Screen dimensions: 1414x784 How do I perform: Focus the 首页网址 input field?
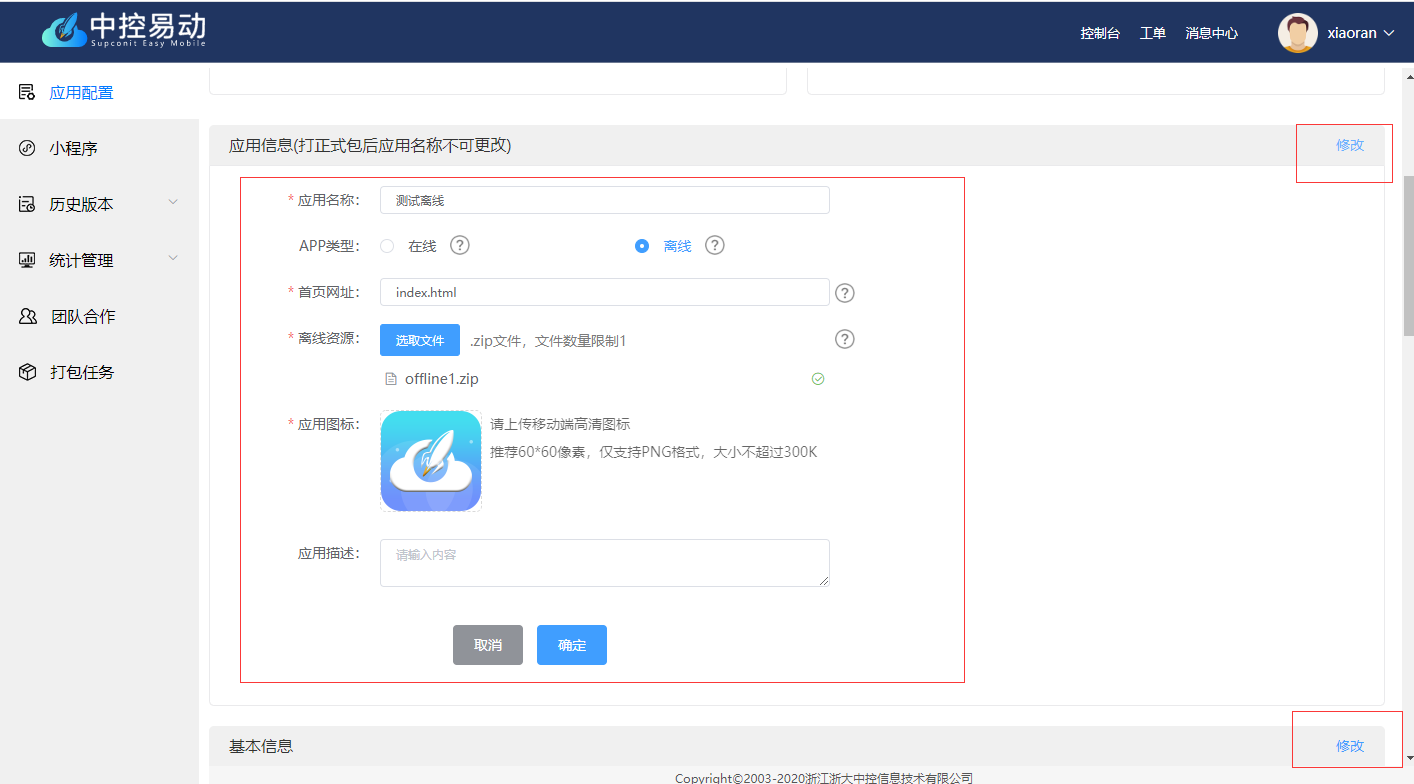(x=605, y=292)
